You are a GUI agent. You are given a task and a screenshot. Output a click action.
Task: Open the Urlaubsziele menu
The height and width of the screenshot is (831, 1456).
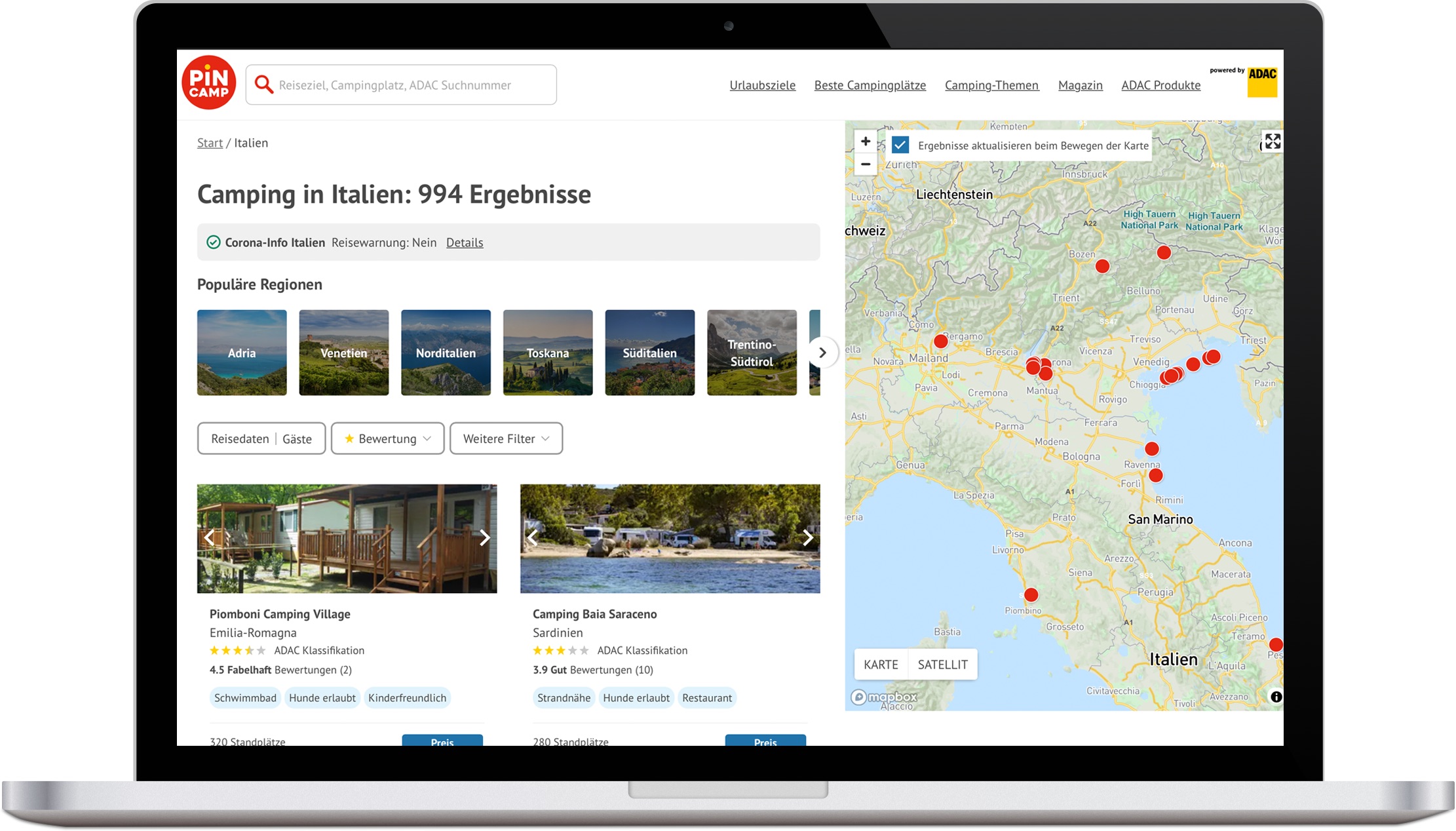click(x=762, y=85)
